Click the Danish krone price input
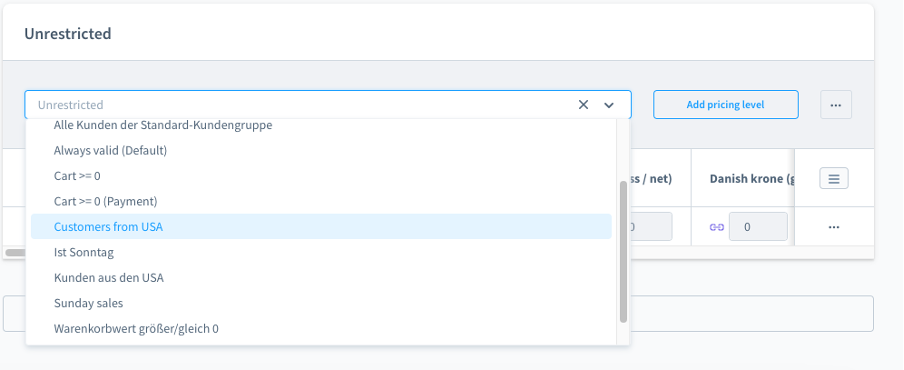This screenshot has width=904, height=370. (x=758, y=226)
